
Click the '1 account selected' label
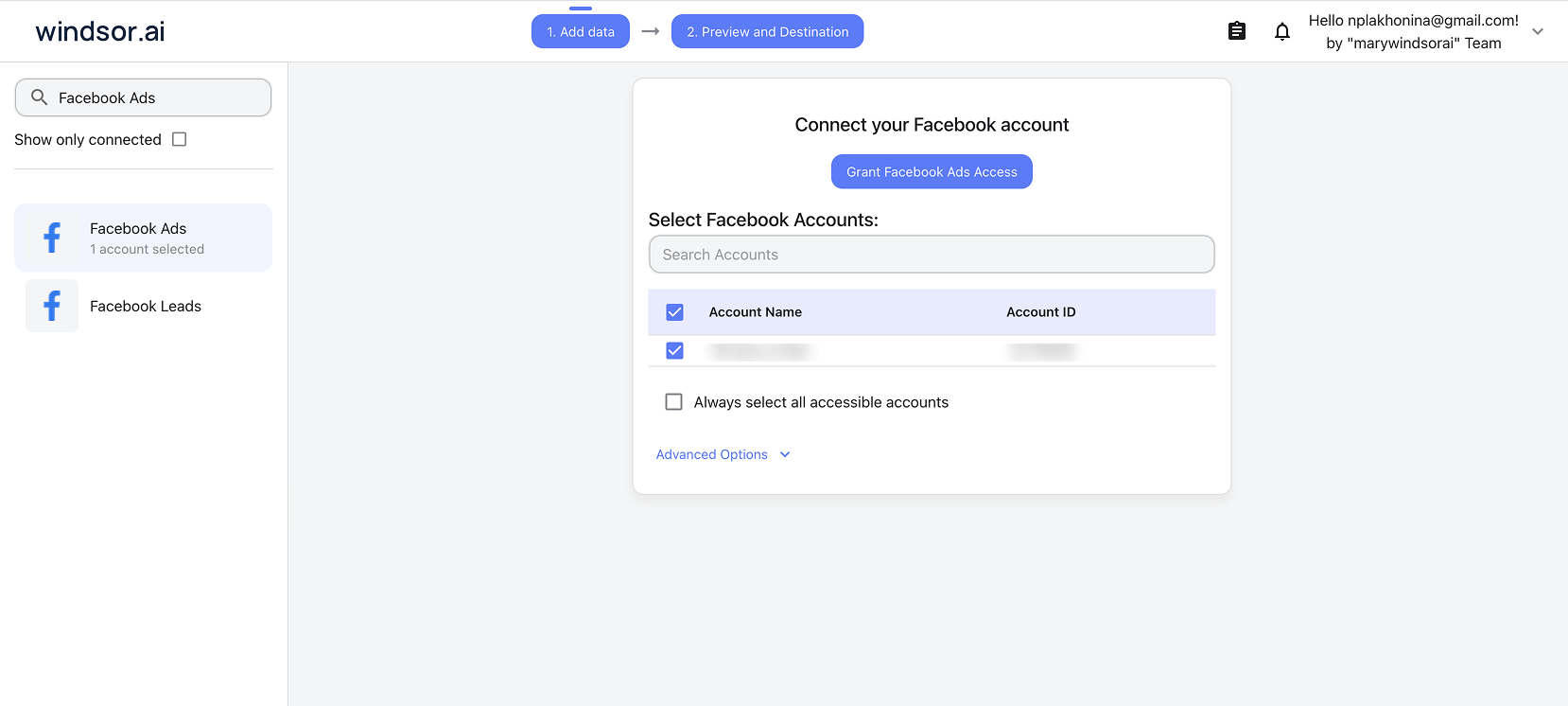[x=147, y=249]
